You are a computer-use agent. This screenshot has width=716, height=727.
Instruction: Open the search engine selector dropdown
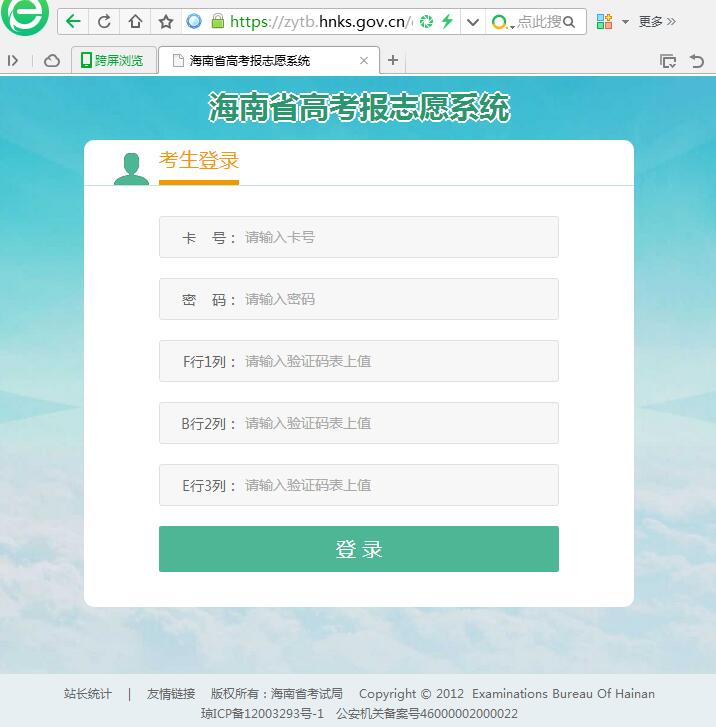(x=503, y=22)
